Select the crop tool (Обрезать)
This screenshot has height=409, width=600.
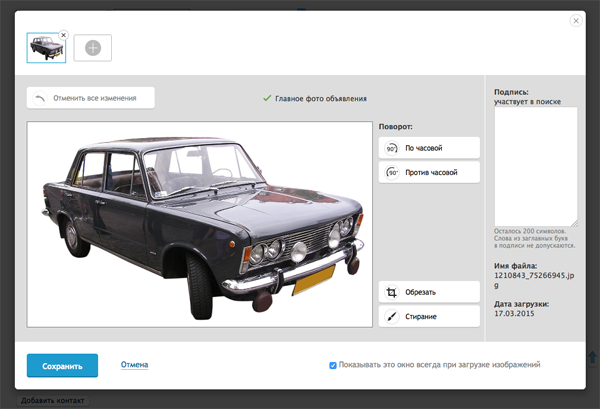point(430,292)
